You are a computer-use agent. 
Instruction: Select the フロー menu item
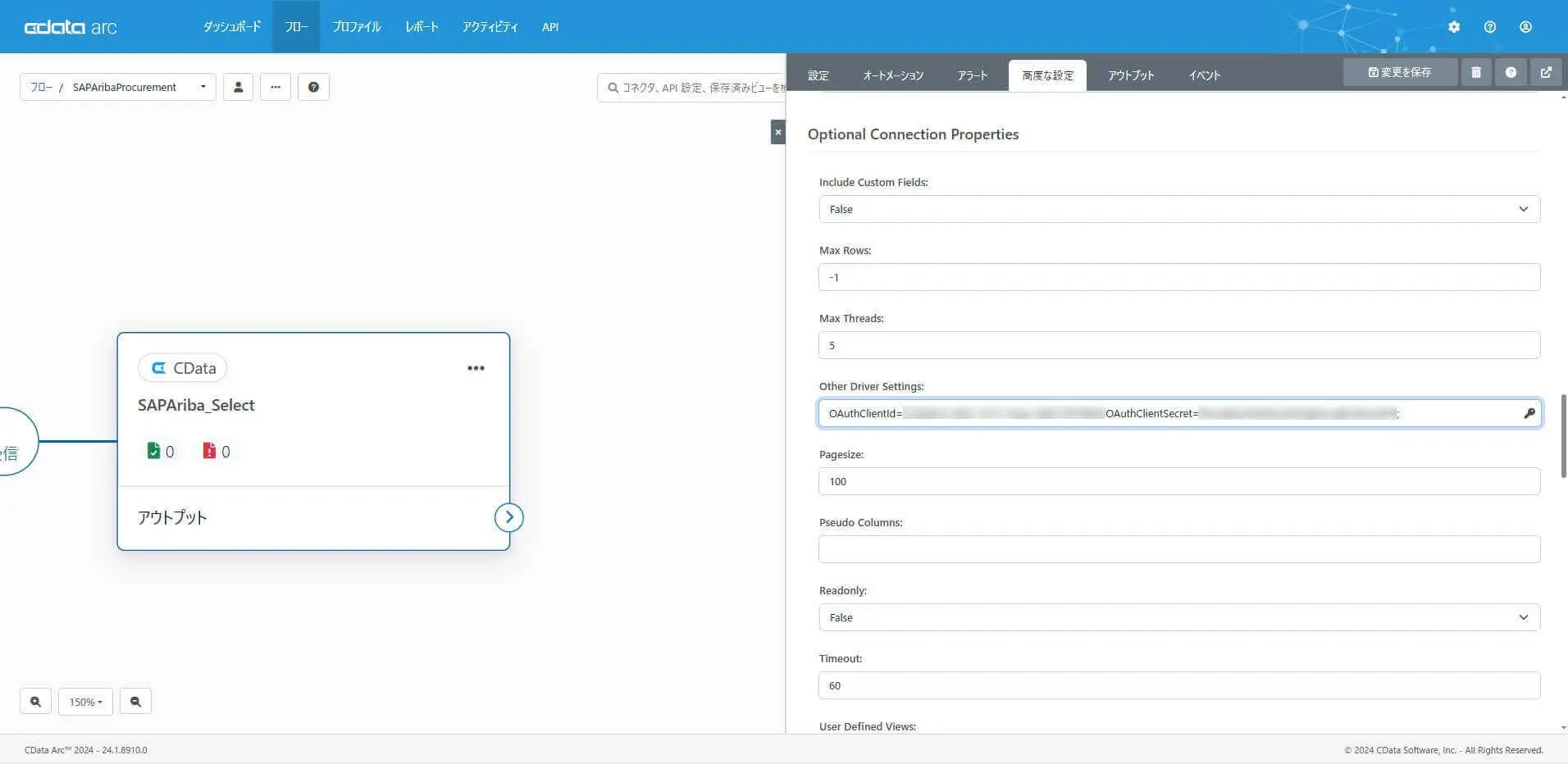[296, 27]
